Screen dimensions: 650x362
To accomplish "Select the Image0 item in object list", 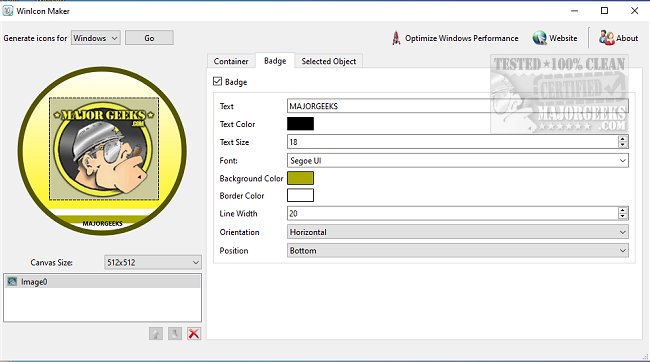I will pyautogui.click(x=102, y=282).
